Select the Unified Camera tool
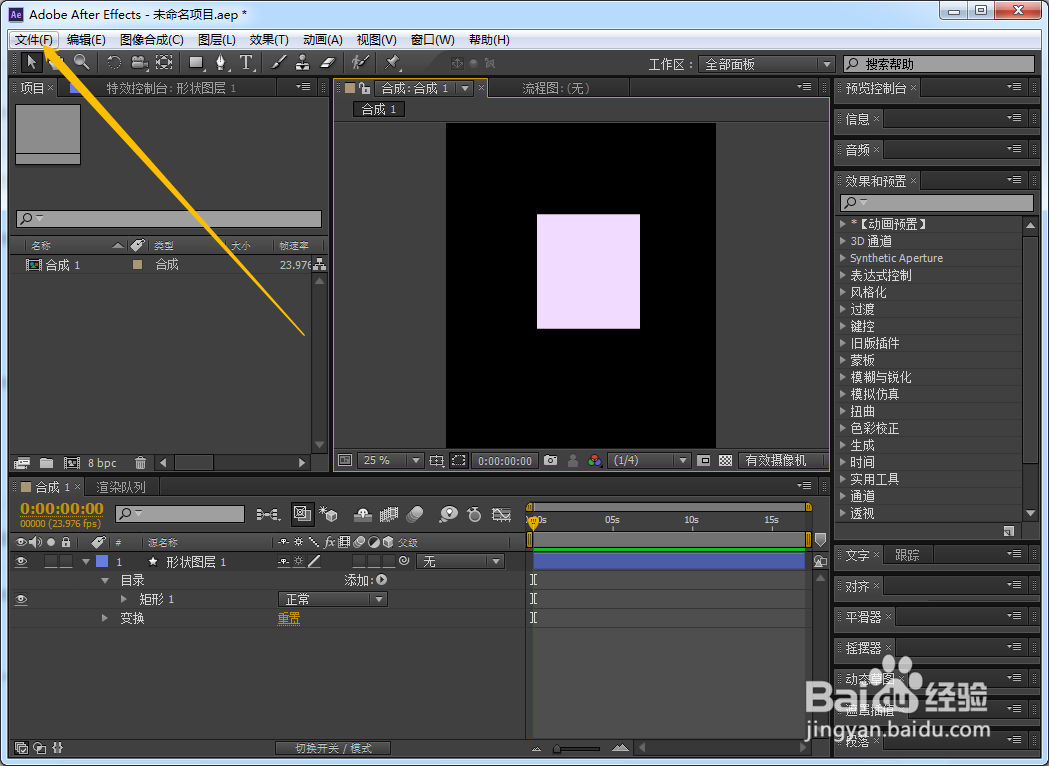 pyautogui.click(x=139, y=63)
